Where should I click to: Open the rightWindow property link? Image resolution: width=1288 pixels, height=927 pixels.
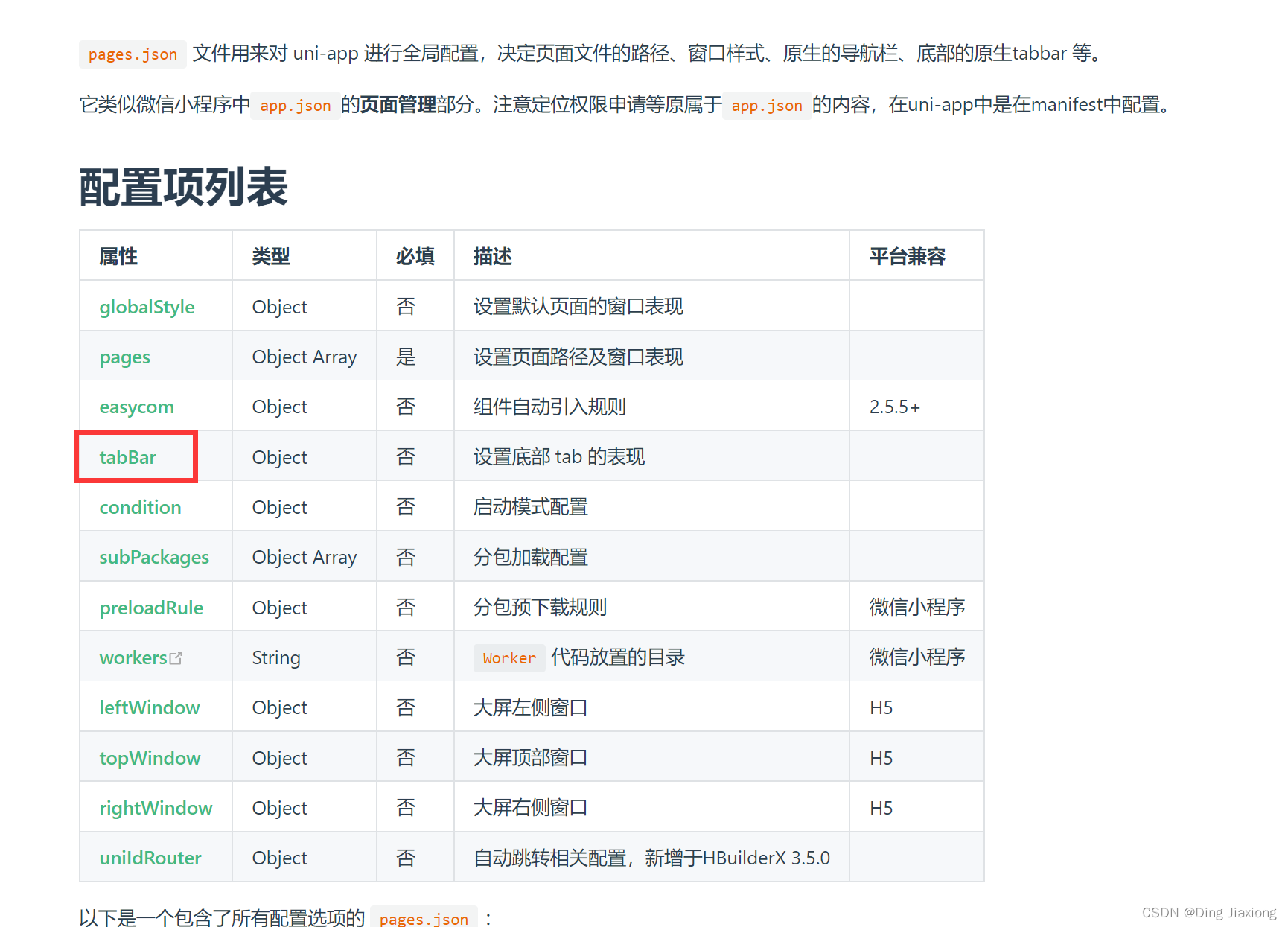(x=156, y=808)
